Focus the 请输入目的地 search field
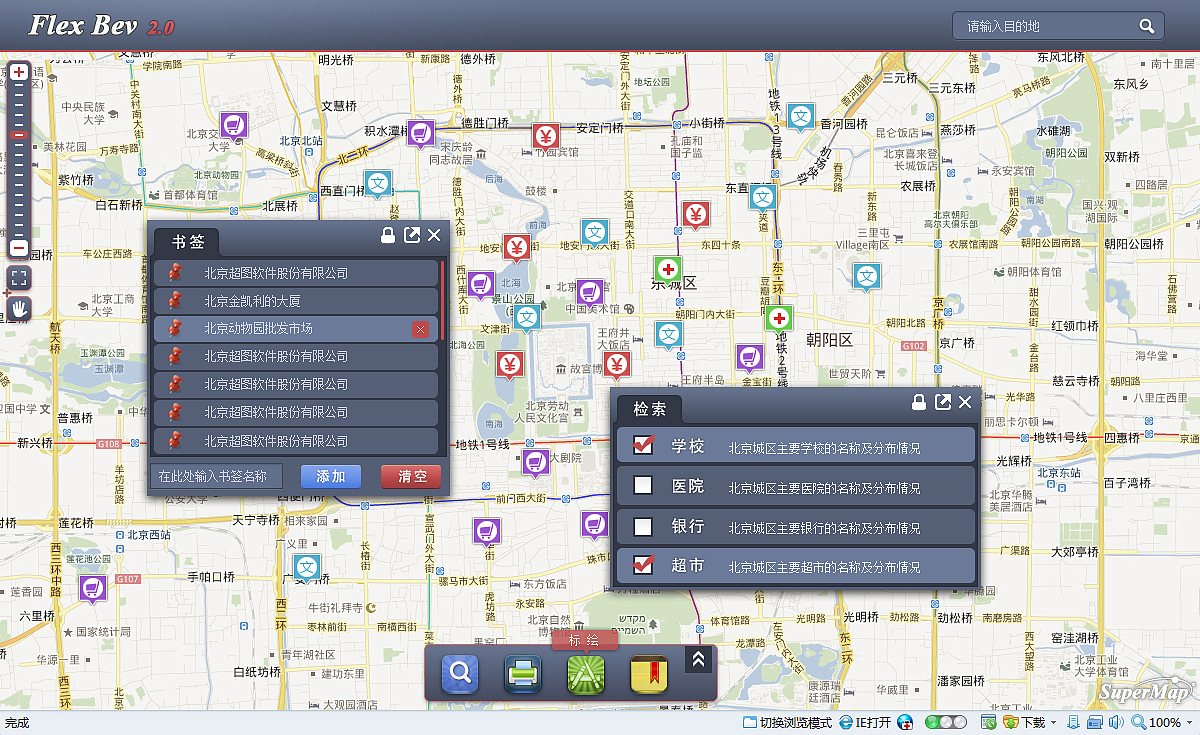The image size is (1200, 735). coord(1058,26)
